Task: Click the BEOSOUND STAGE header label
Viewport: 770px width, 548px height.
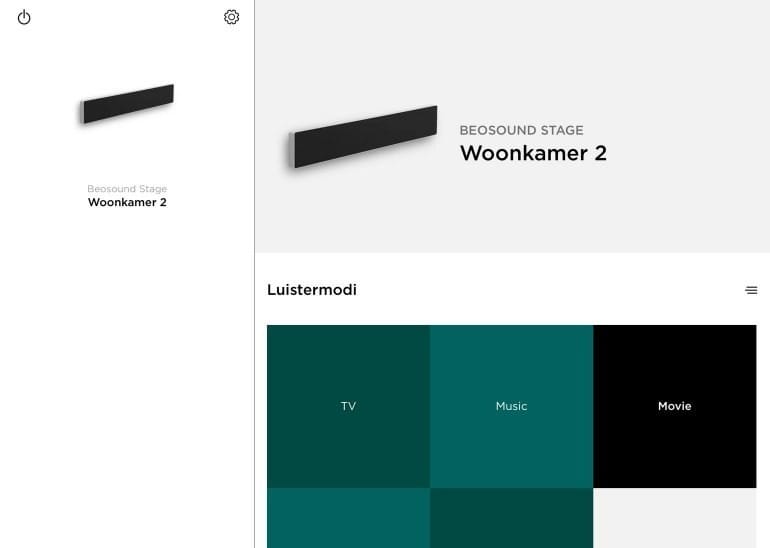Action: [522, 130]
